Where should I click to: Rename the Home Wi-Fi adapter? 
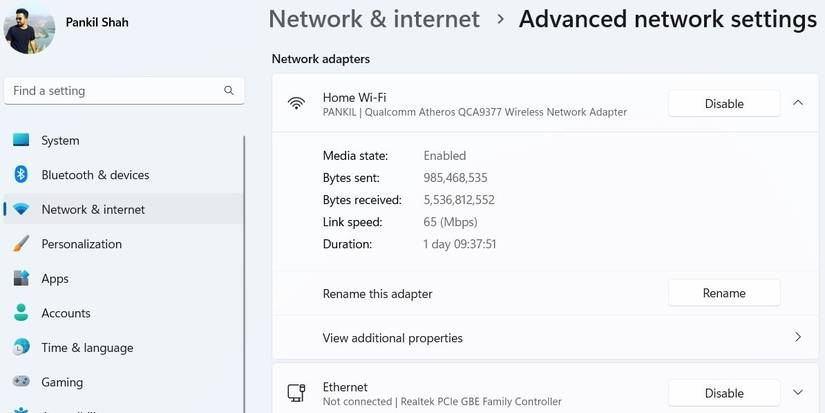click(x=724, y=293)
